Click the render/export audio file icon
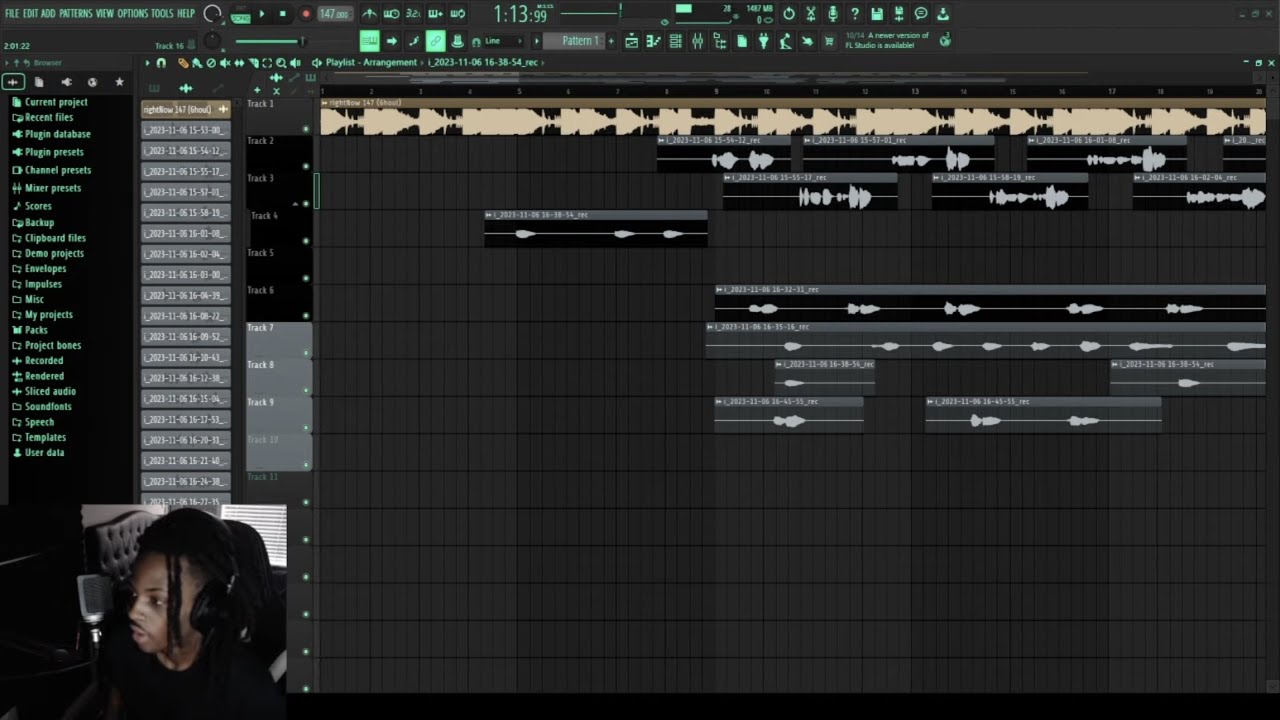1280x720 pixels. coord(899,14)
